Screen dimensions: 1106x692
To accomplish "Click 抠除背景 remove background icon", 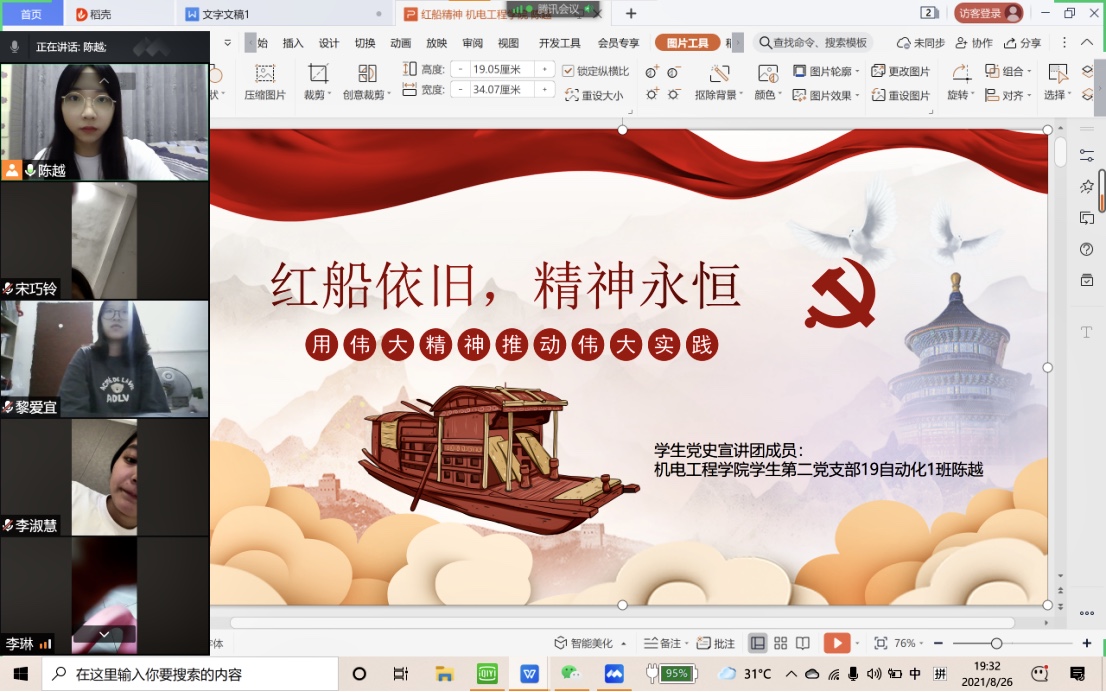I will click(719, 74).
